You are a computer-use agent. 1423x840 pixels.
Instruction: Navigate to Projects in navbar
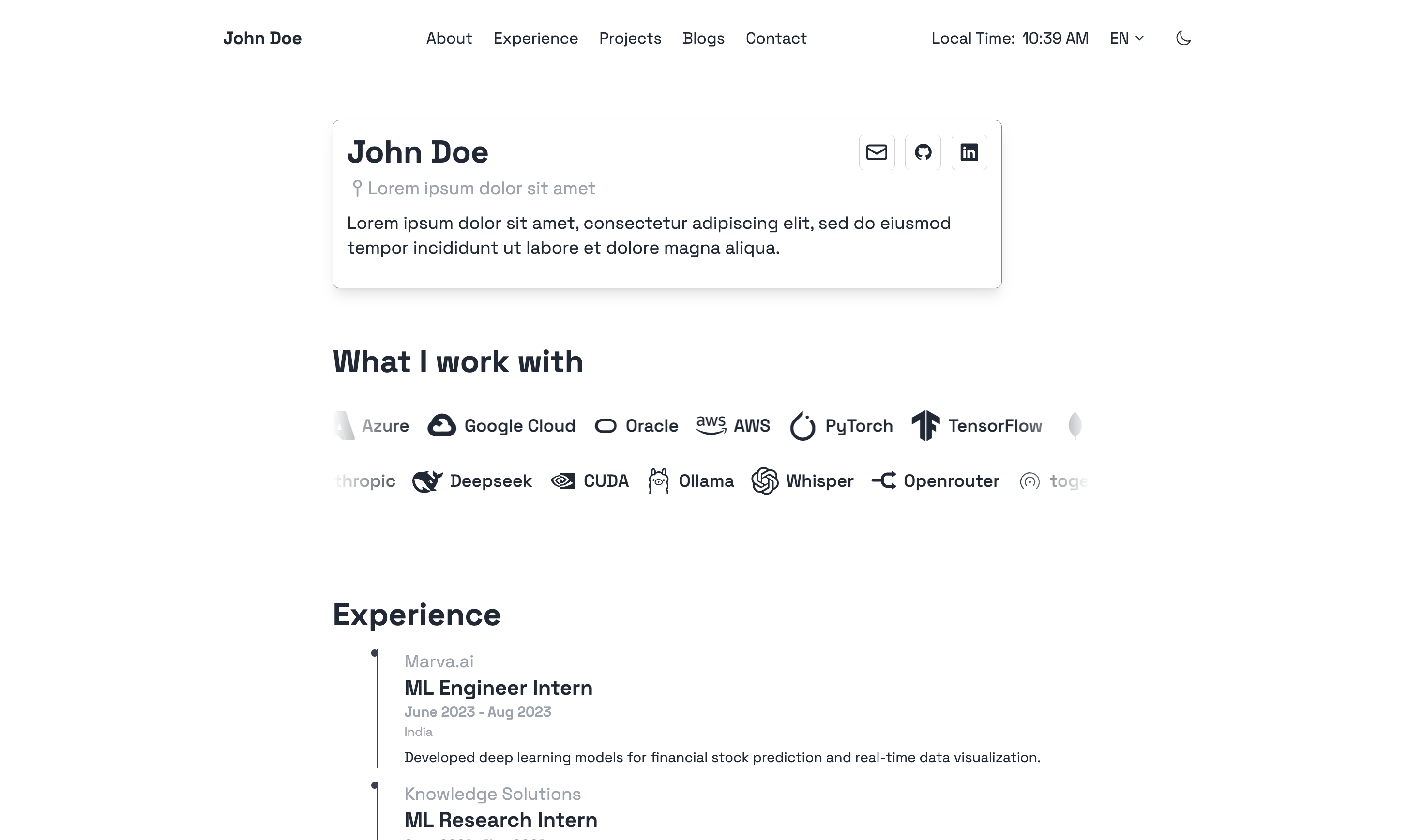(x=630, y=39)
